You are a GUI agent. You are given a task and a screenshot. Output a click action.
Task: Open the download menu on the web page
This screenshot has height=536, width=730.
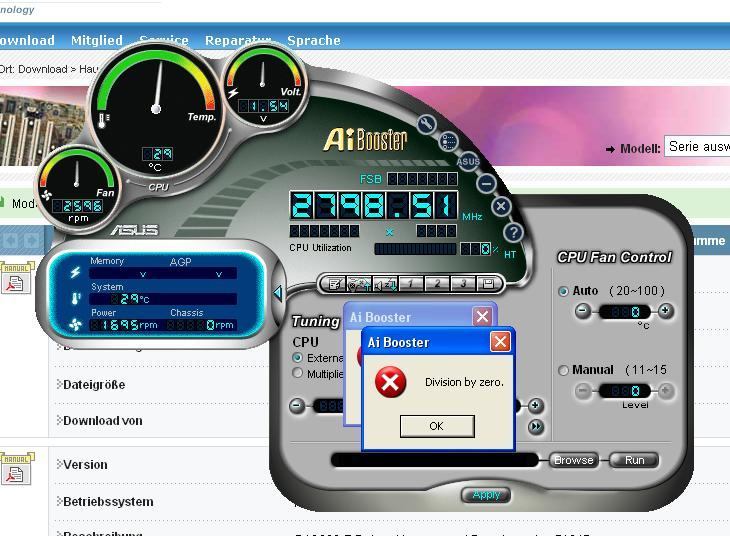tap(27, 41)
